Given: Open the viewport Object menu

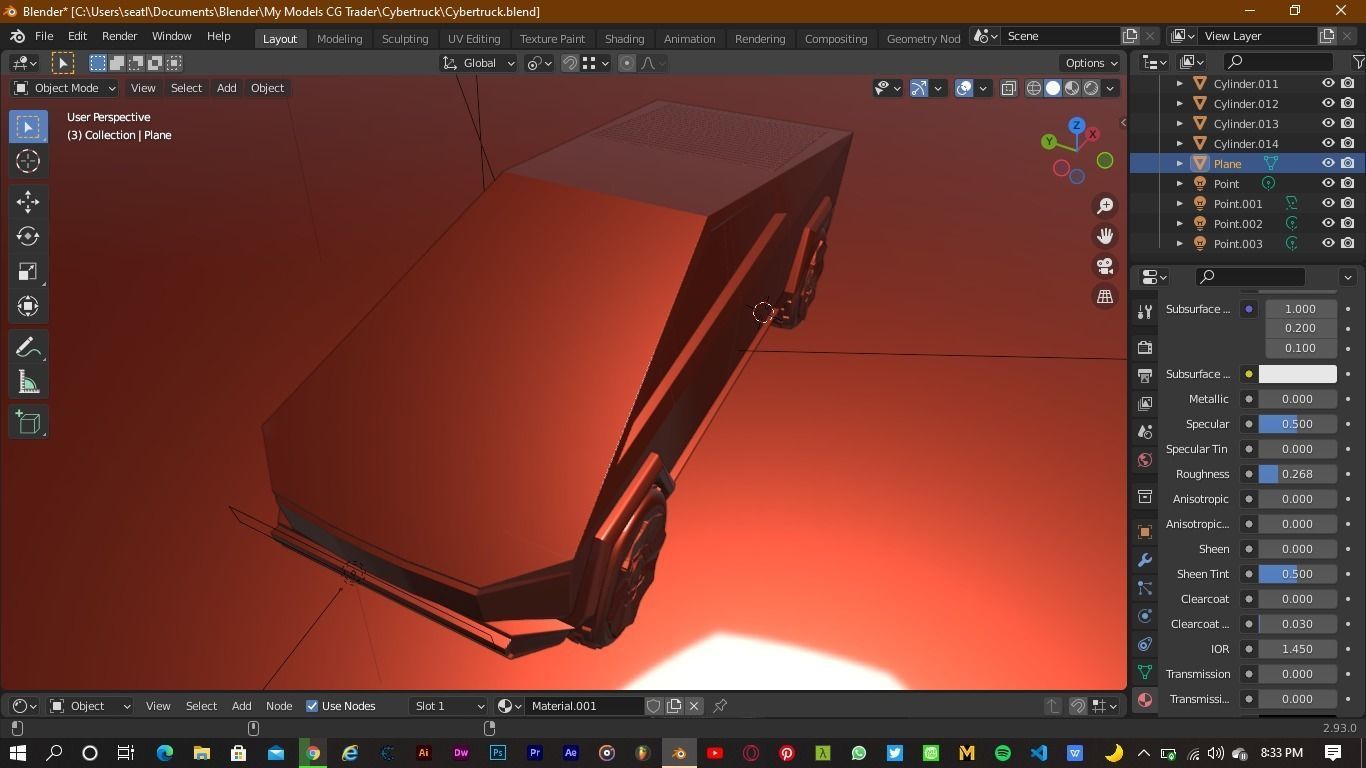Looking at the screenshot, I should (267, 88).
